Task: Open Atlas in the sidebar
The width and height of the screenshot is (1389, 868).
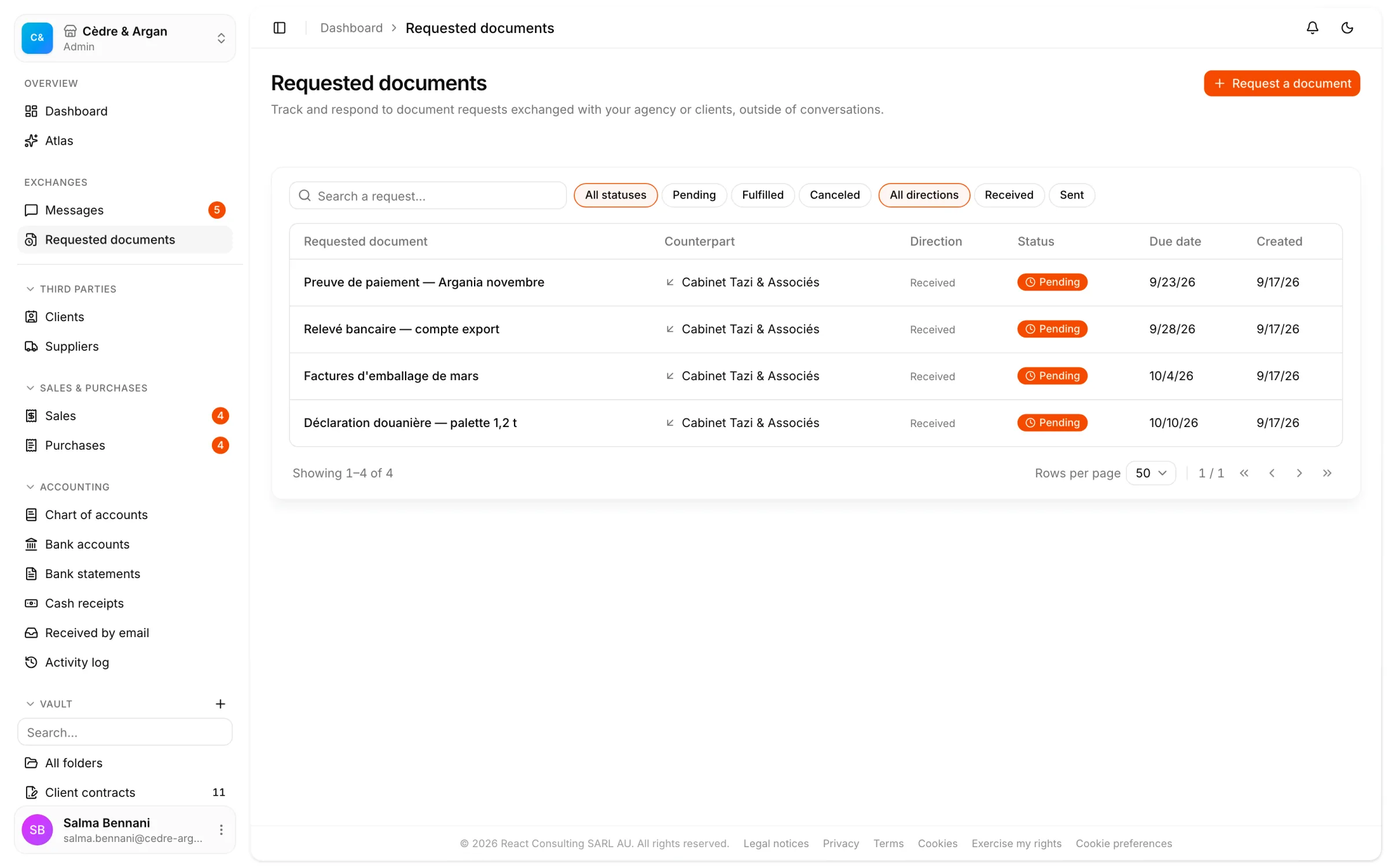Action: coord(125,141)
